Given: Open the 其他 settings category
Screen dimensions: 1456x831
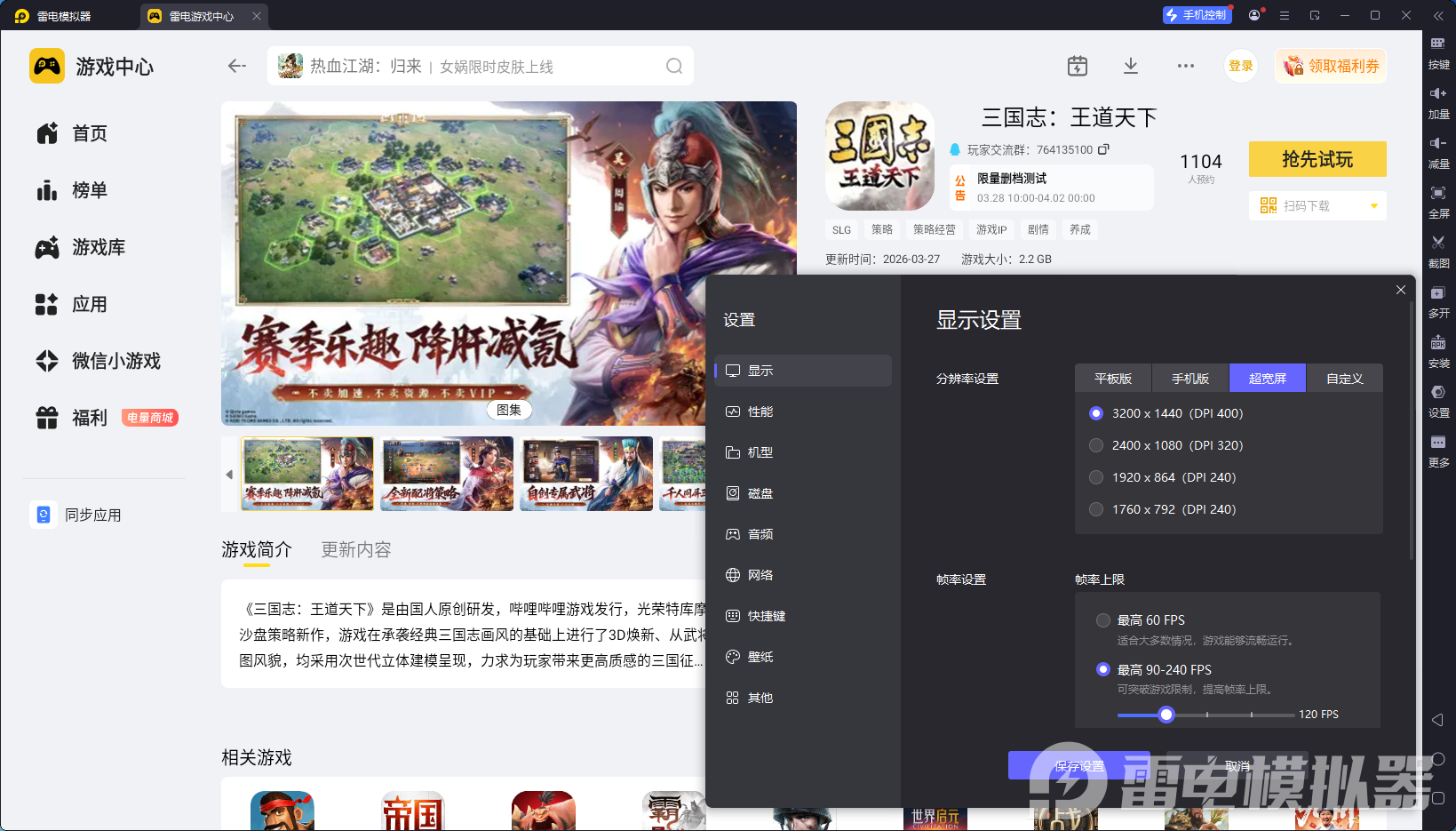Looking at the screenshot, I should 803,698.
